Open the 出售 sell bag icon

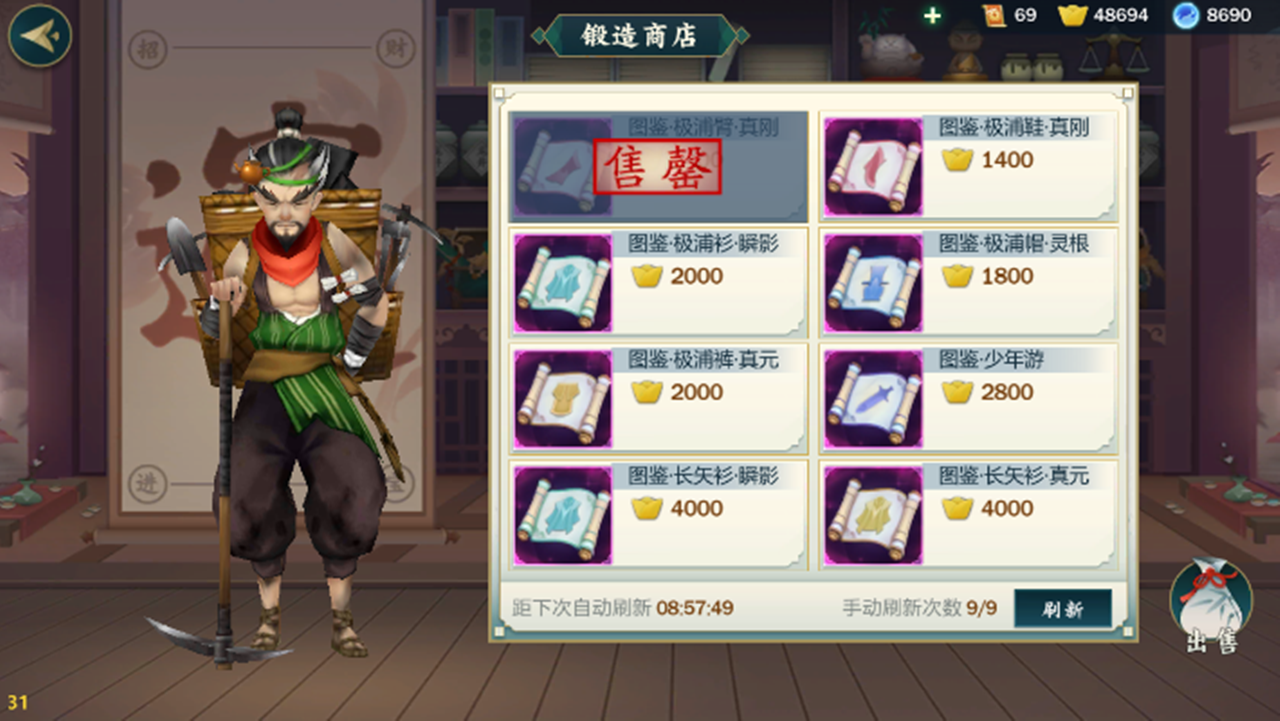[1211, 604]
